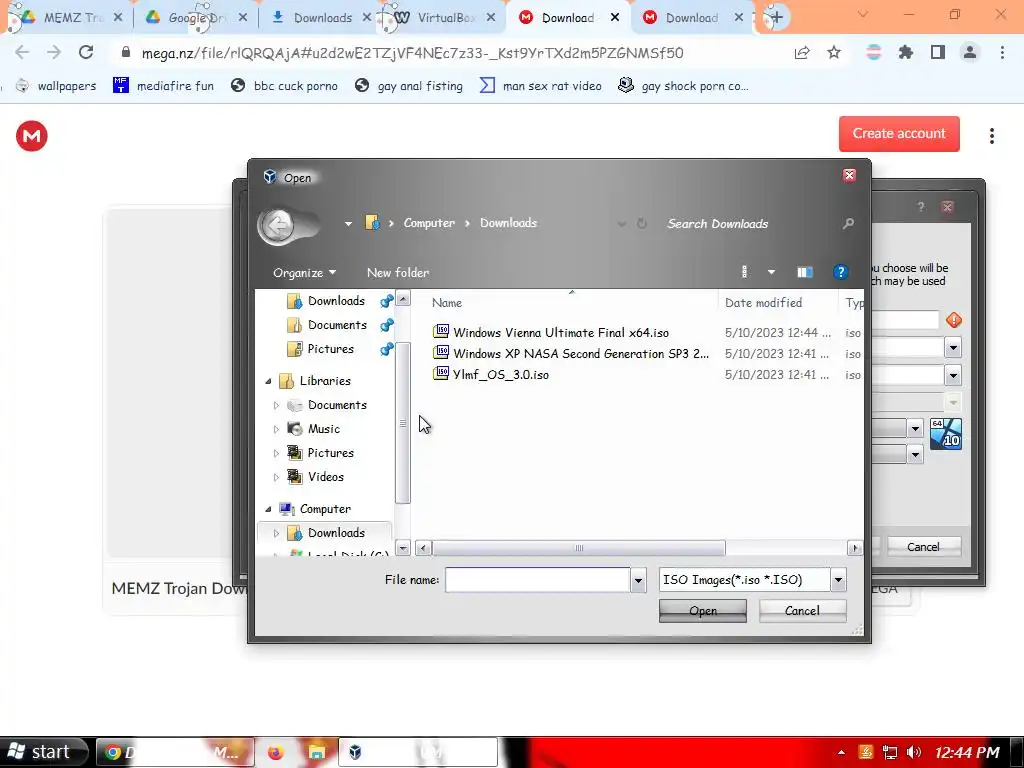Image resolution: width=1024 pixels, height=768 pixels.
Task: Refresh the Downloads folder in the address bar
Action: (x=642, y=223)
